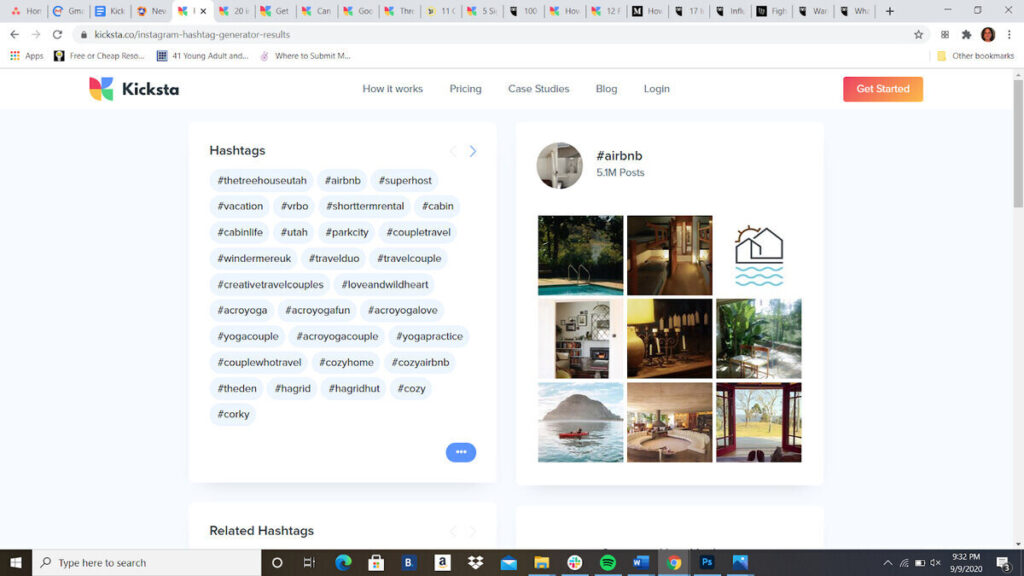Screen dimensions: 1024x576
Task: Click the Windows search box
Action: (x=146, y=562)
